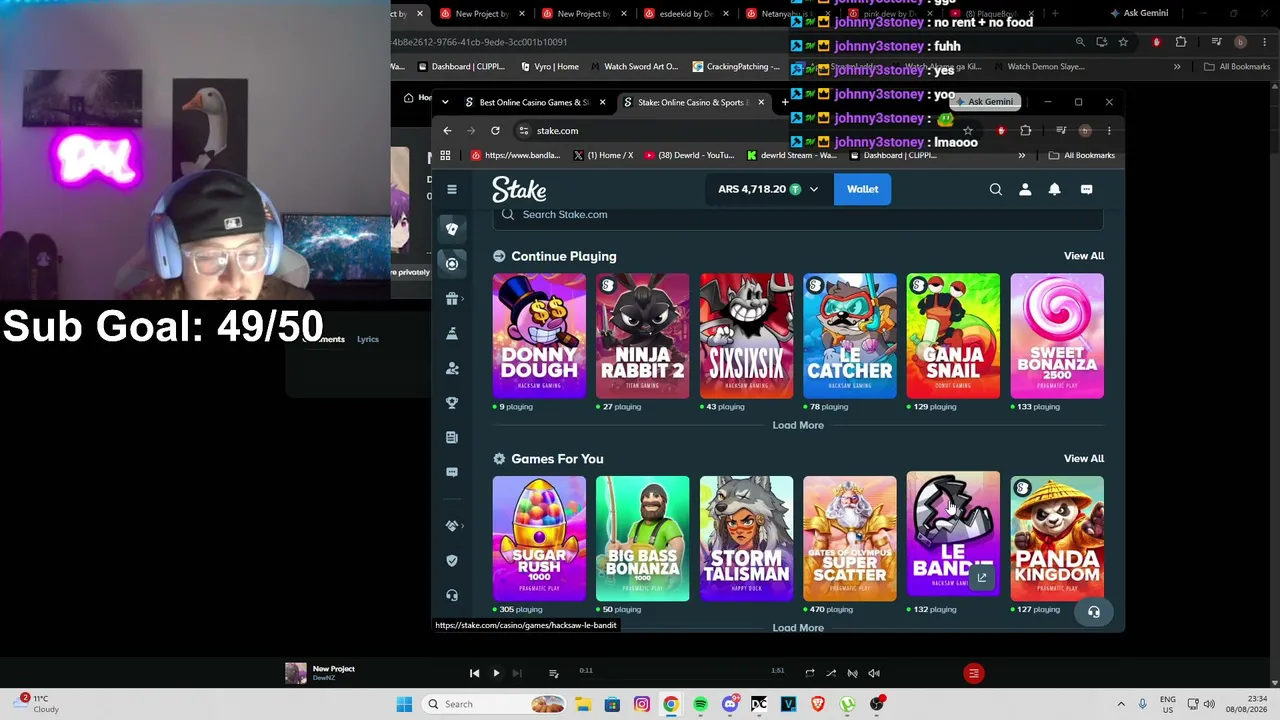Open the (38) Dewrld YouTube bookmark
This screenshot has height=720, width=1280.
point(690,155)
